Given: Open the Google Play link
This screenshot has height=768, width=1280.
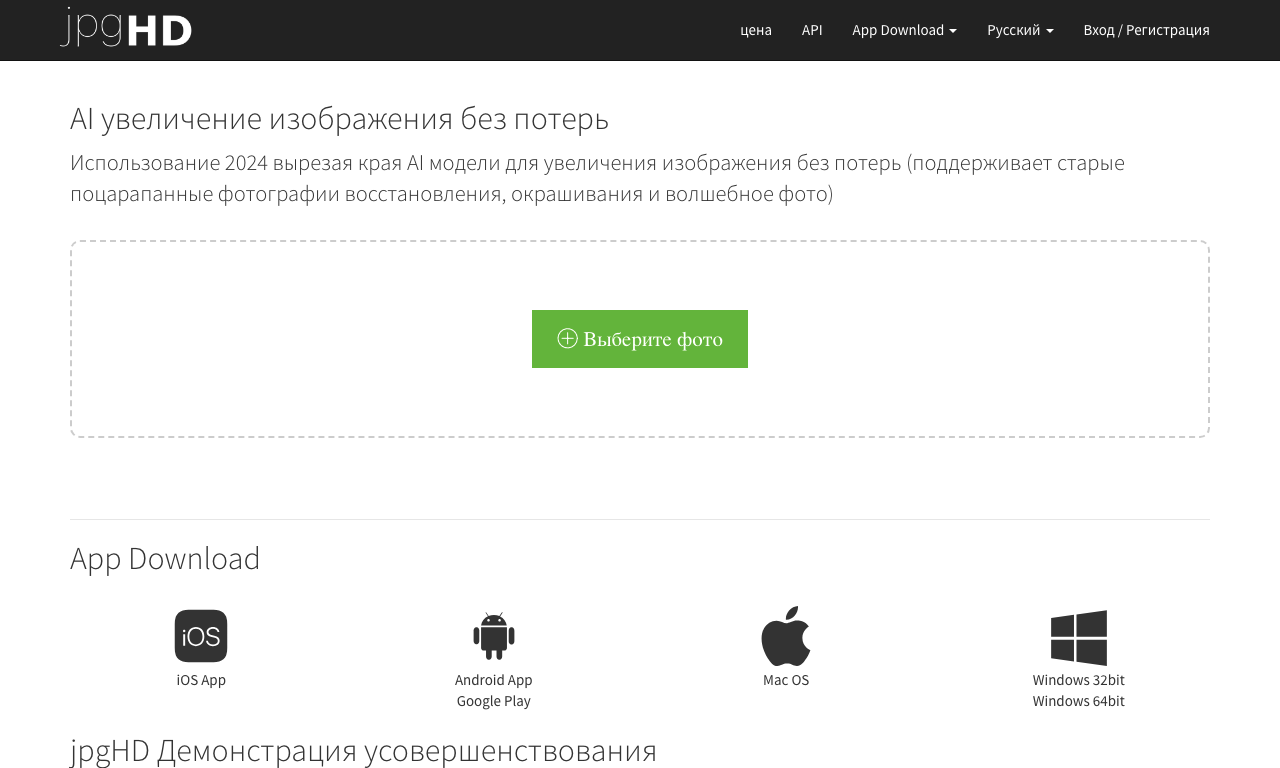Looking at the screenshot, I should [494, 701].
